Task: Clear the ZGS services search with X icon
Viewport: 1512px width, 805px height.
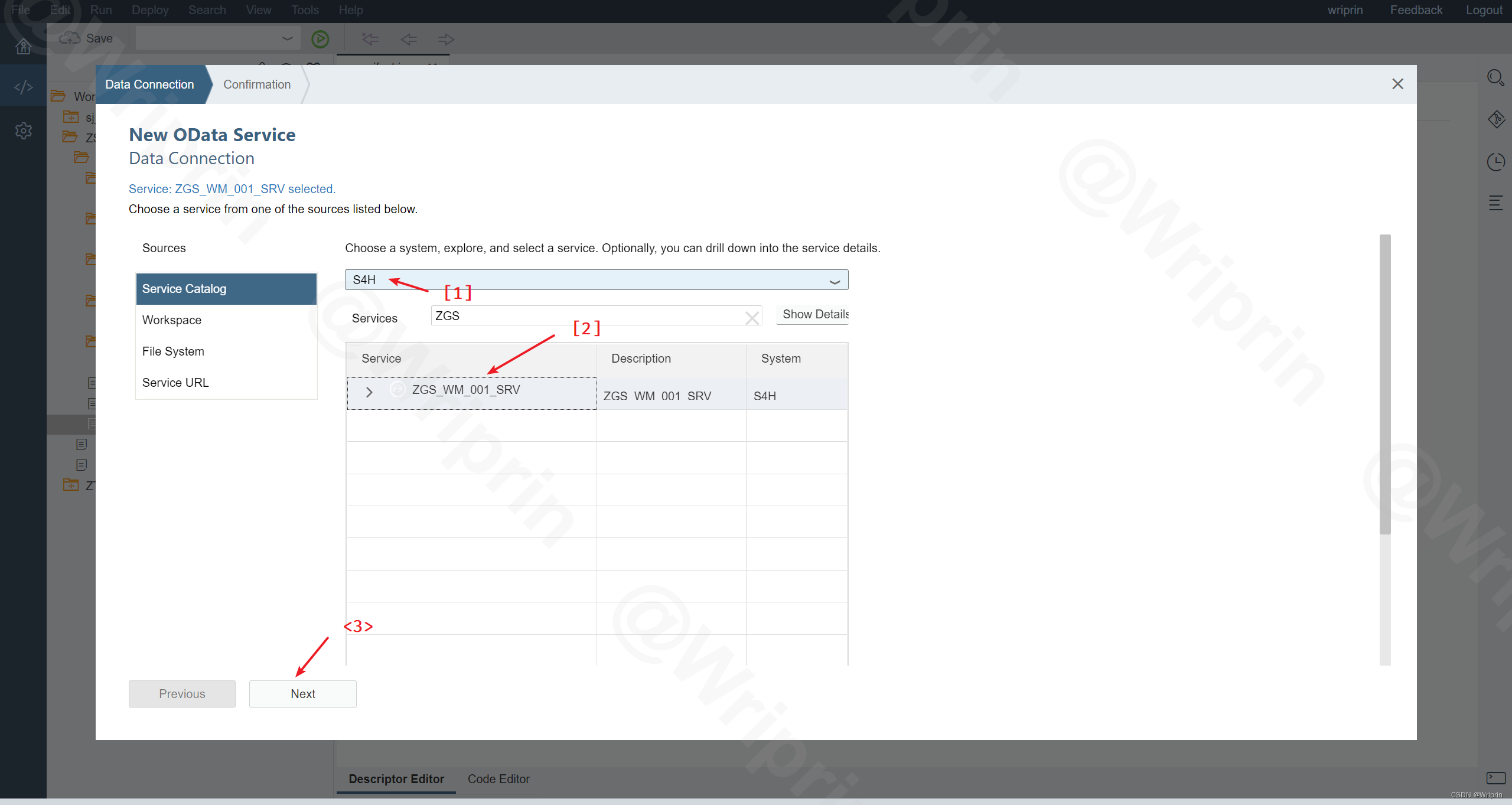Action: pyautogui.click(x=752, y=318)
